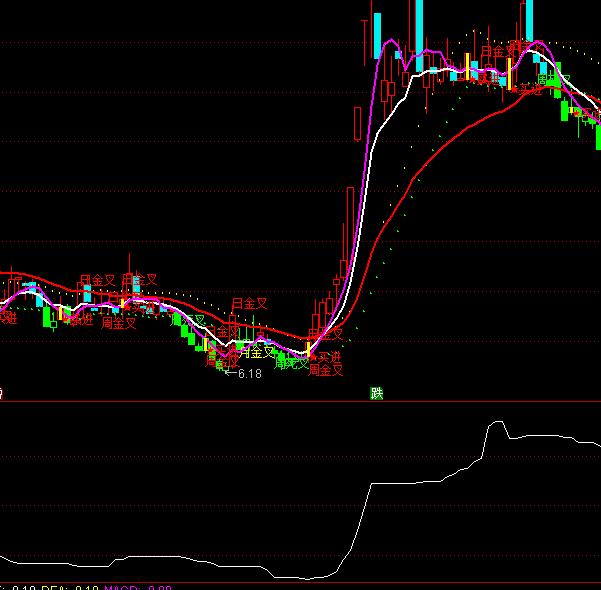Click the red divider above the indicator panel
The image size is (601, 590).
[300, 402]
